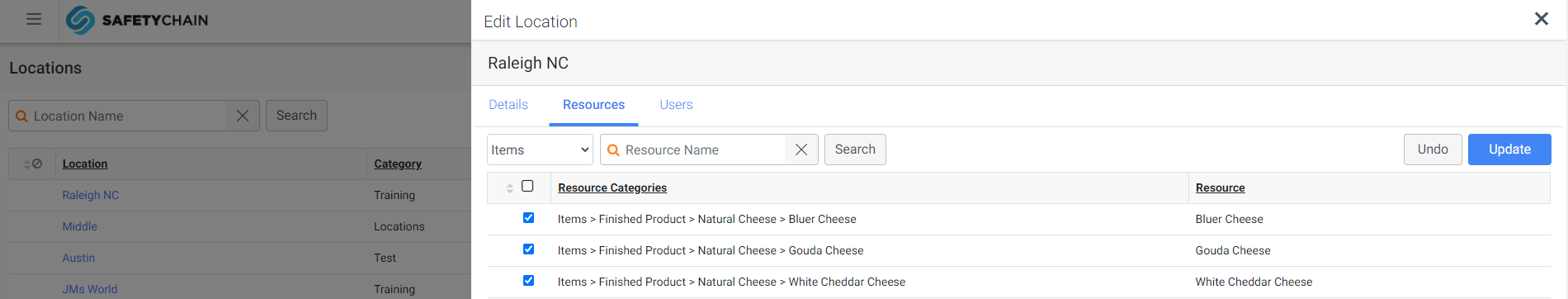Click the SafetyChain logo
Screen dimensions: 1568x299
coord(137,20)
